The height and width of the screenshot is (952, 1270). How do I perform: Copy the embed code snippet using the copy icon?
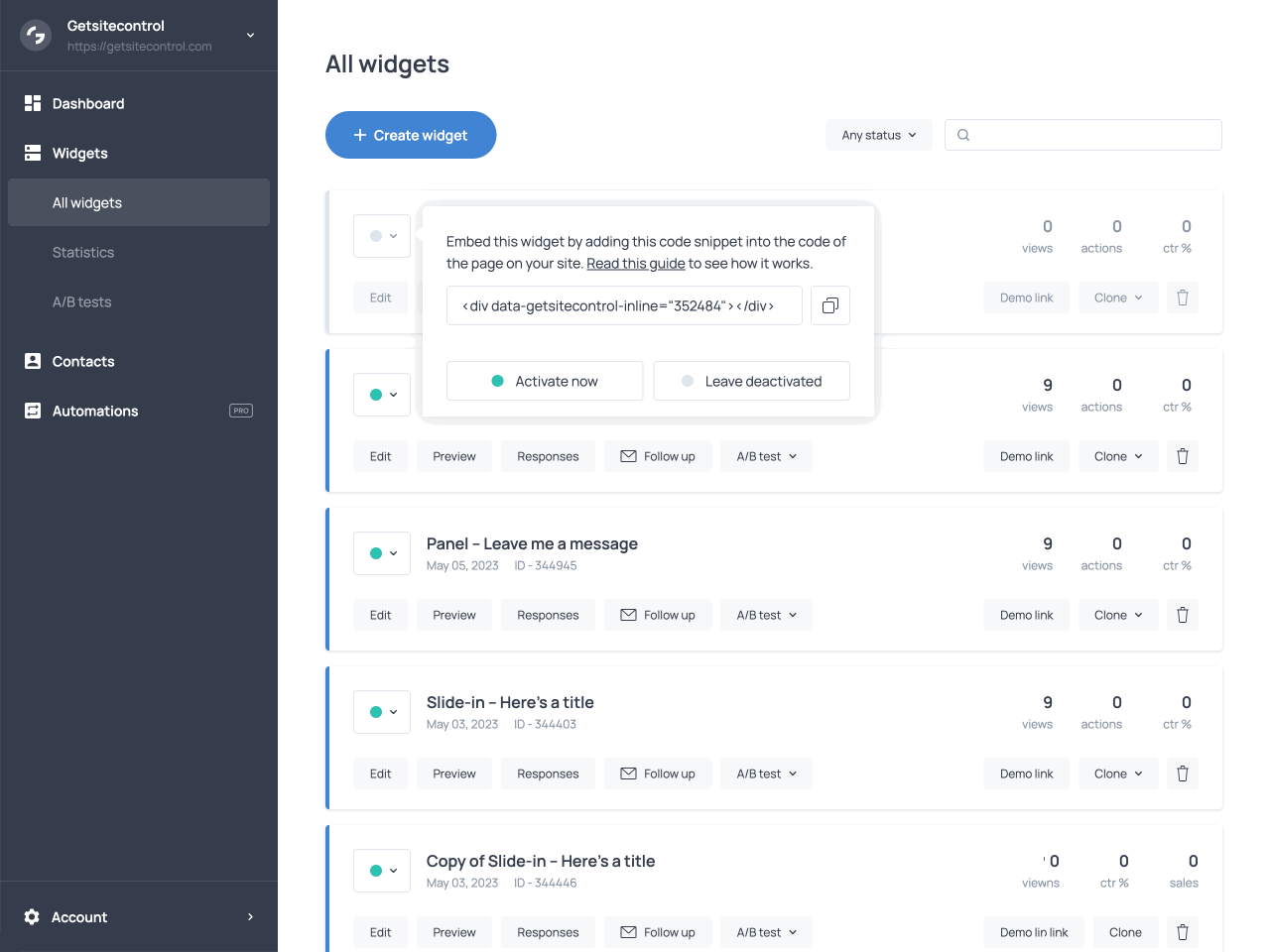point(830,305)
